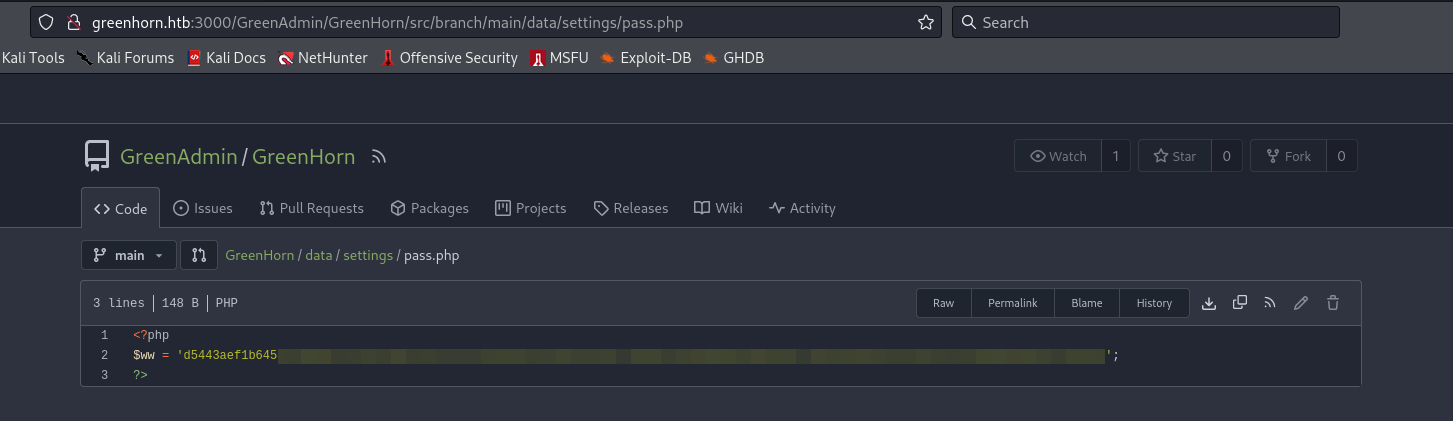Switch to the Issues tab
Screen dimensions: 1453x421
coord(203,208)
